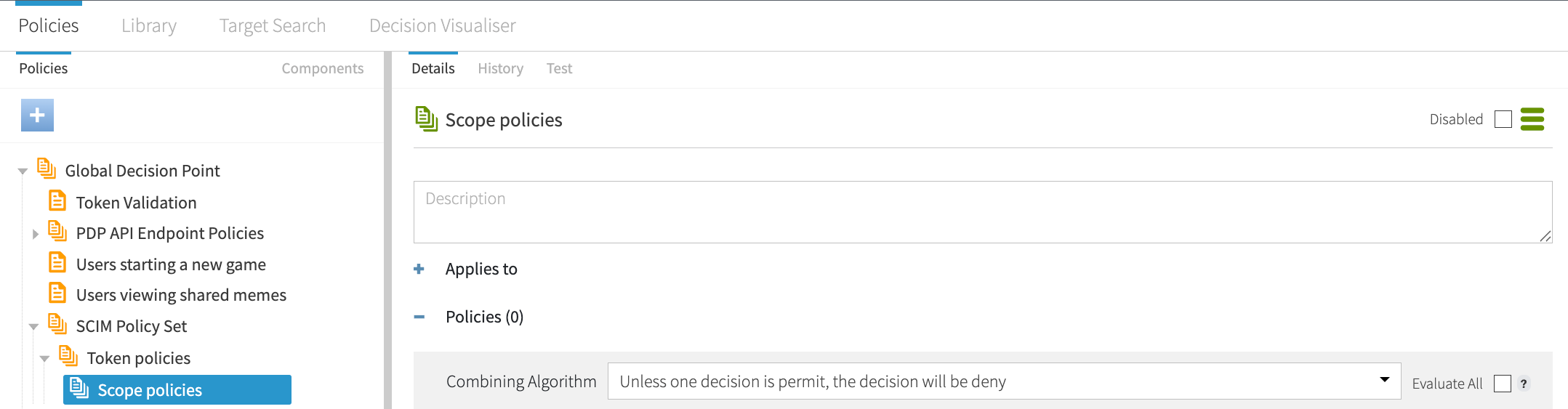The height and width of the screenshot is (409, 1568).
Task: Click into the Description text field
Action: (982, 211)
